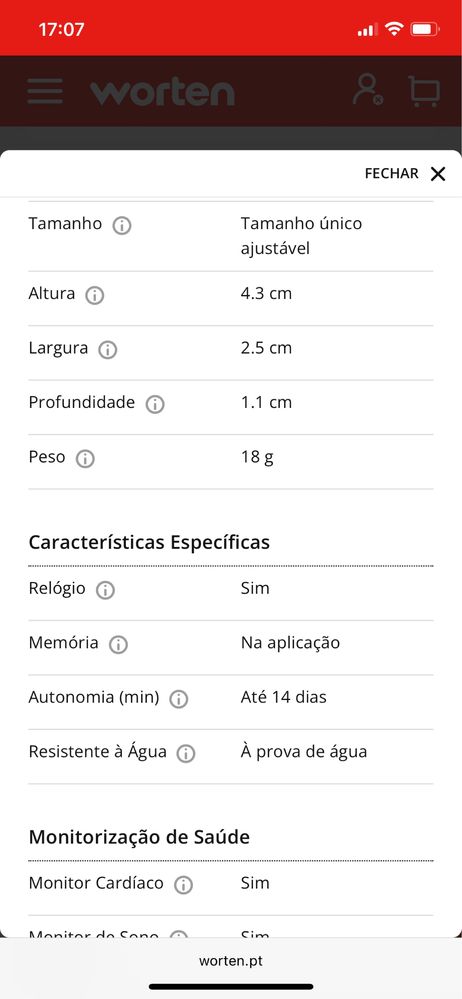The width and height of the screenshot is (462, 999).
Task: Tap the info icon beside Relógio
Action: (x=105, y=591)
